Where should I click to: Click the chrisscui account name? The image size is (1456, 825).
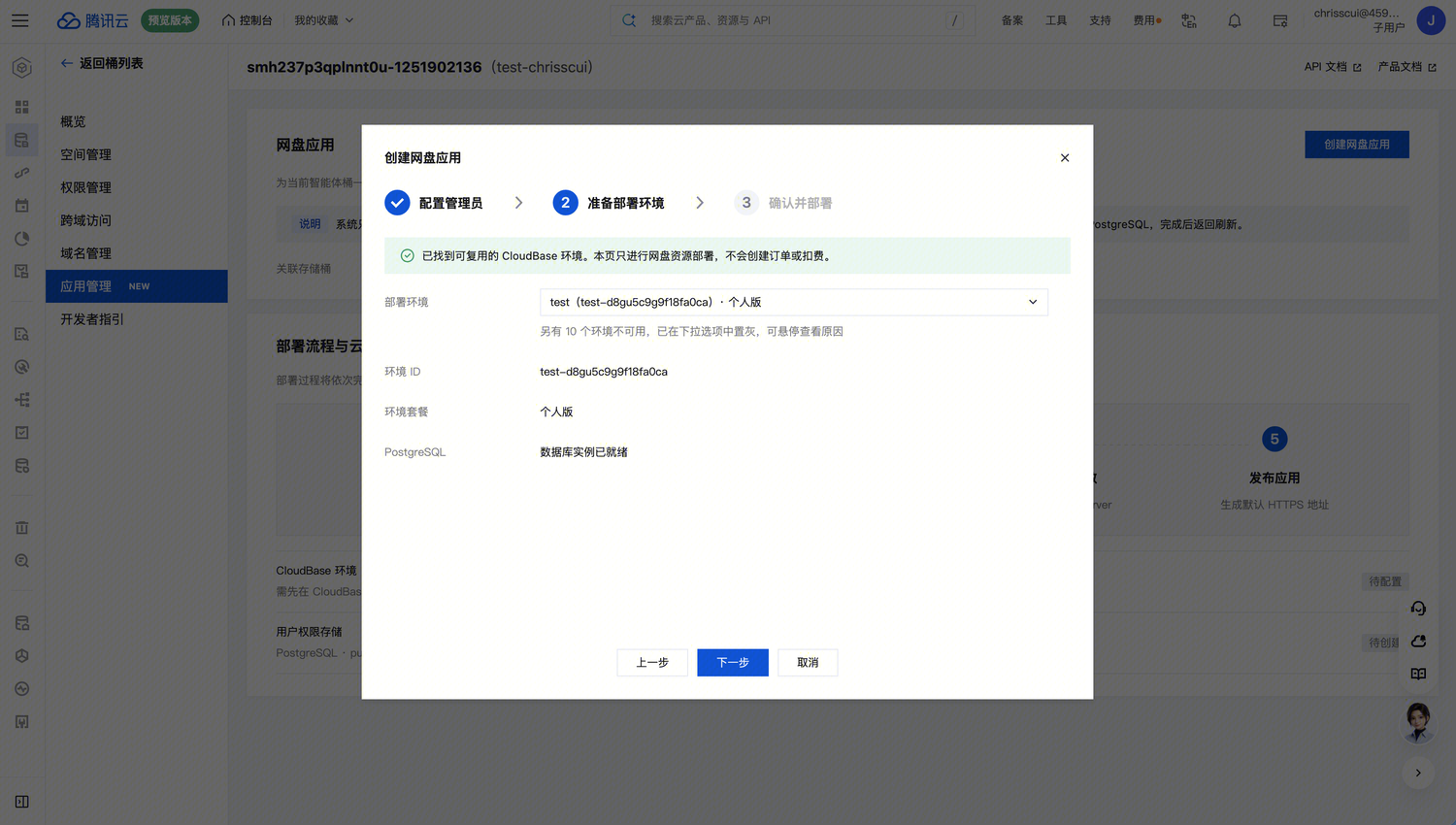[1357, 14]
